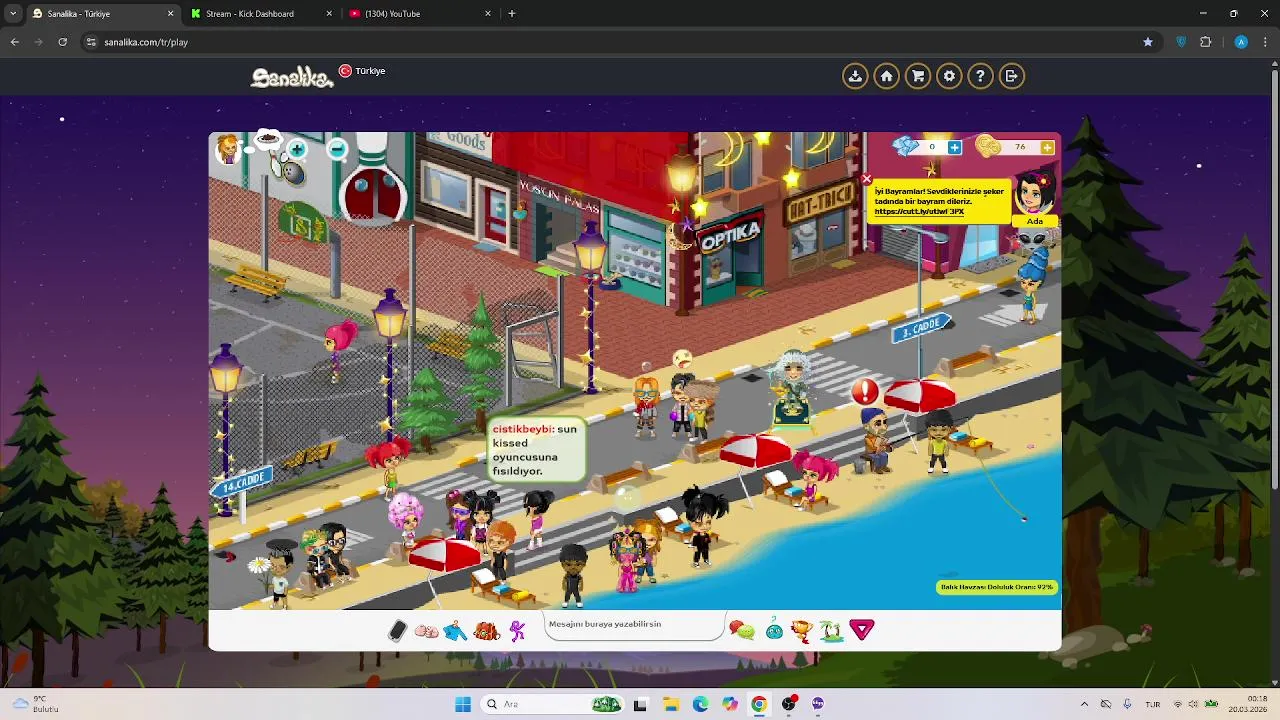Open File Explorer from taskbar
The height and width of the screenshot is (720, 1280).
pos(670,704)
